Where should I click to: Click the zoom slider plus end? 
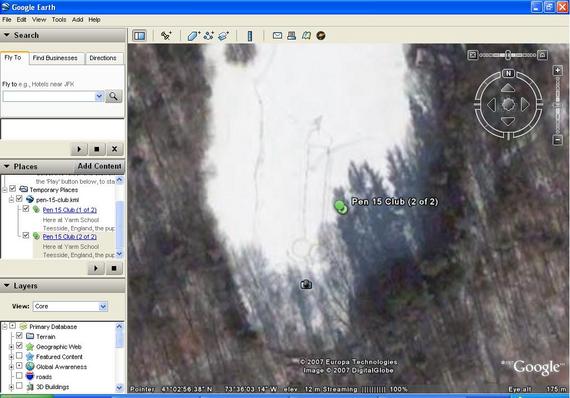pyautogui.click(x=558, y=71)
